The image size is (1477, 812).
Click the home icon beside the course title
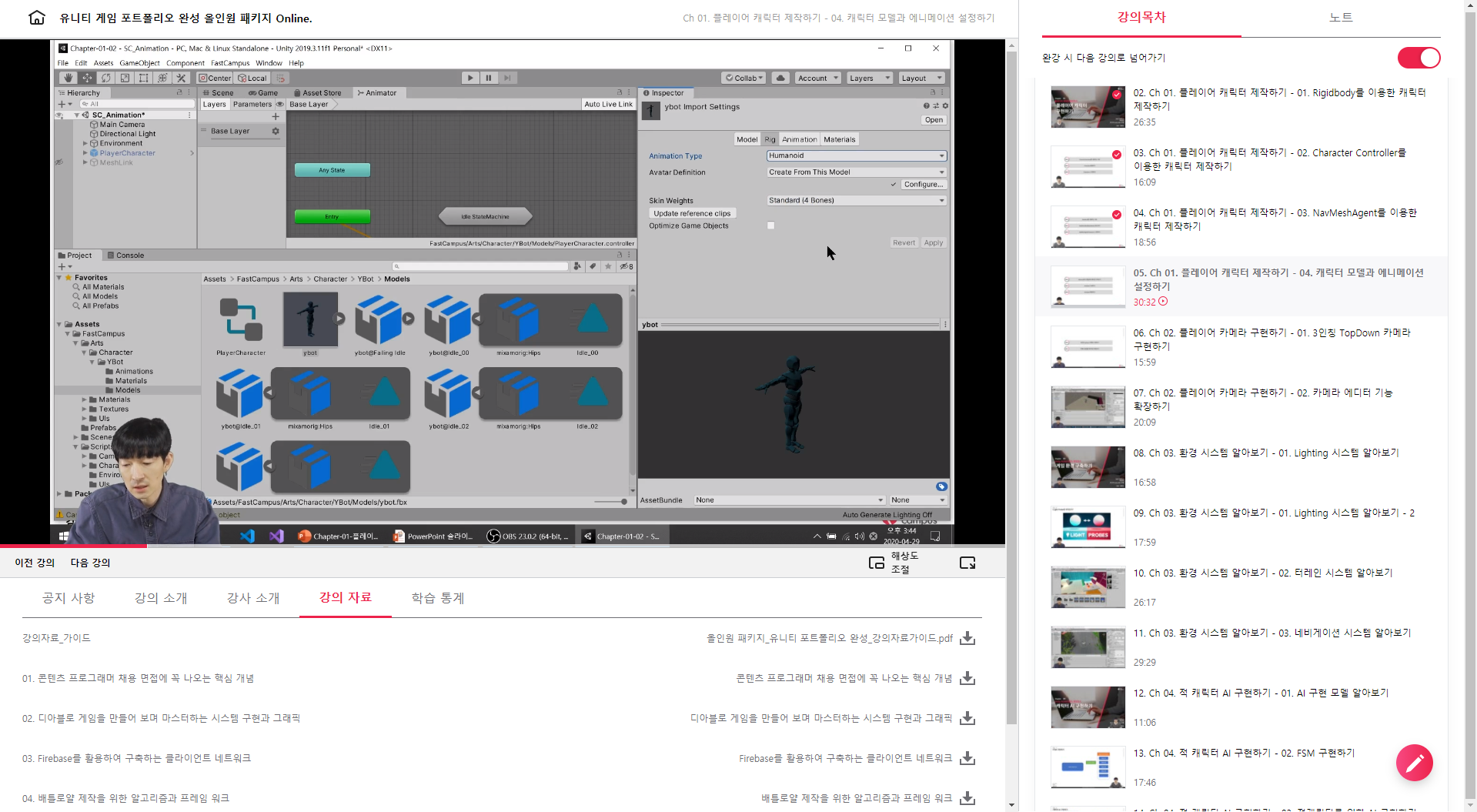click(36, 17)
